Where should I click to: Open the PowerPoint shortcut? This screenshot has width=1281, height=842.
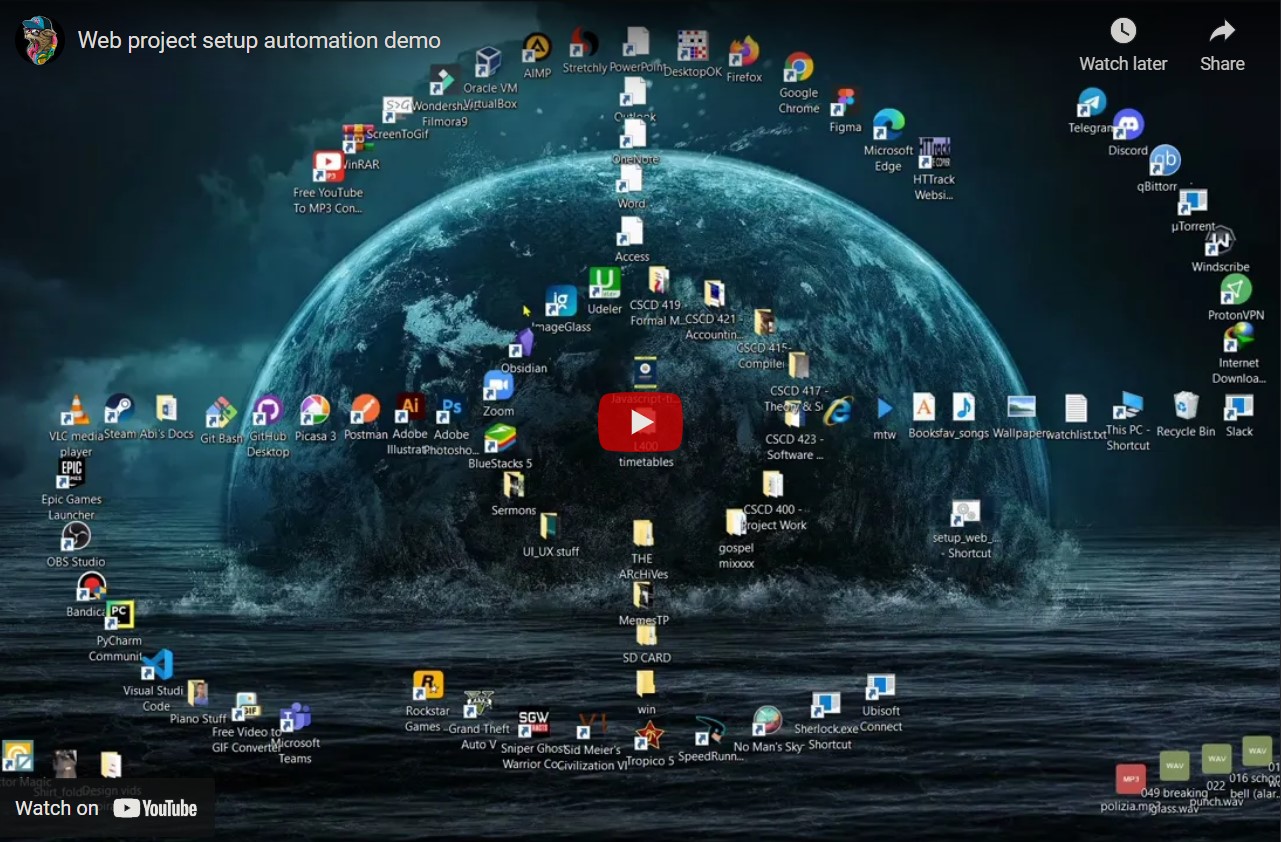[637, 43]
